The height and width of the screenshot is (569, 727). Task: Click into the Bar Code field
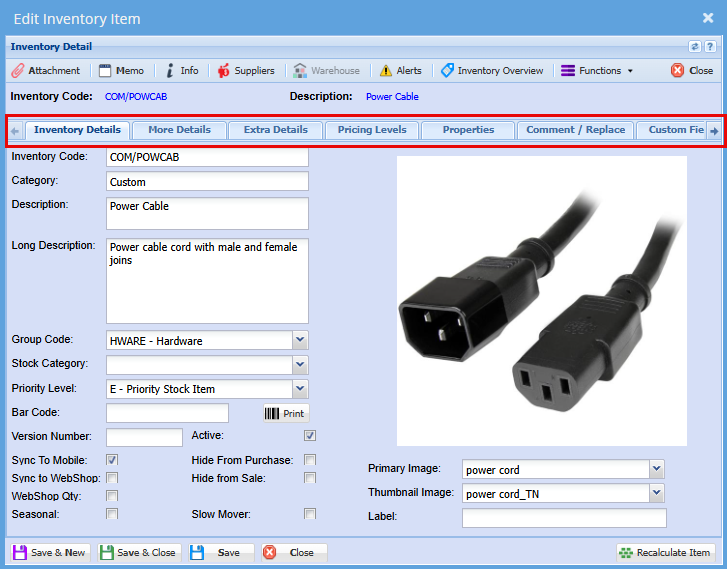pos(167,413)
